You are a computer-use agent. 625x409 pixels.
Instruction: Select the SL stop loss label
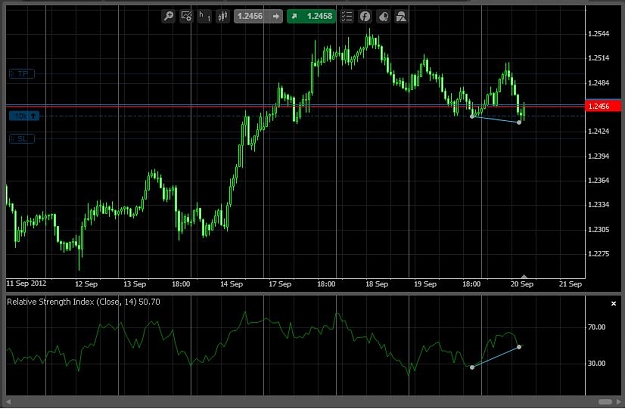[x=22, y=139]
